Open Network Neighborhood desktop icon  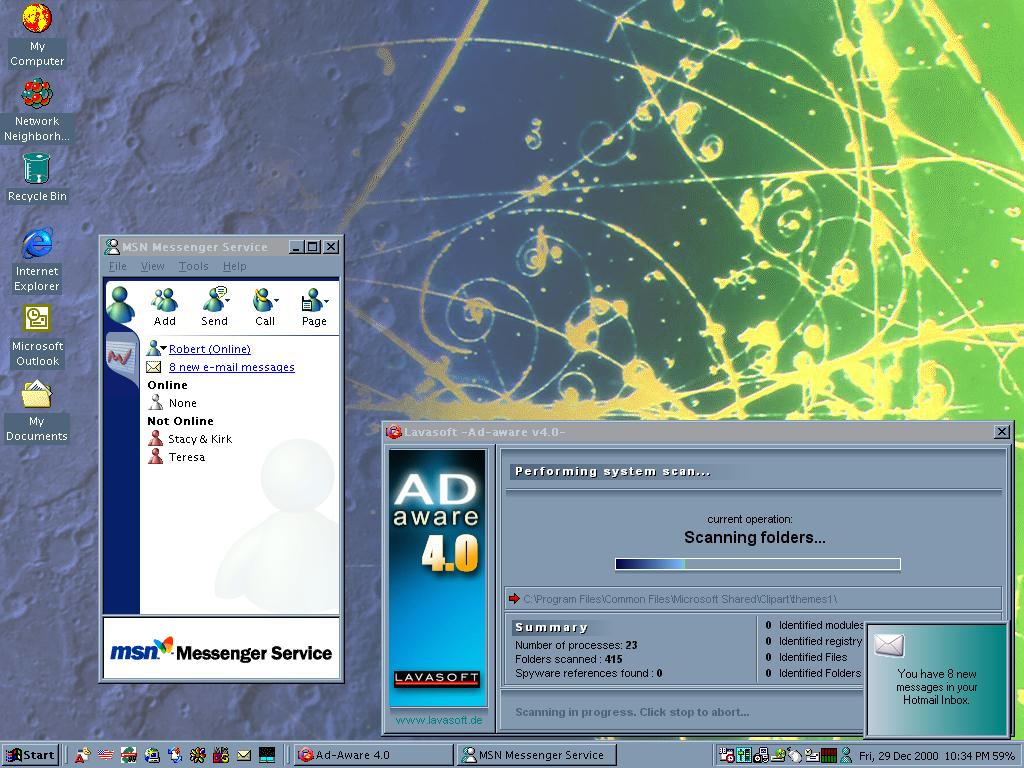click(37, 95)
